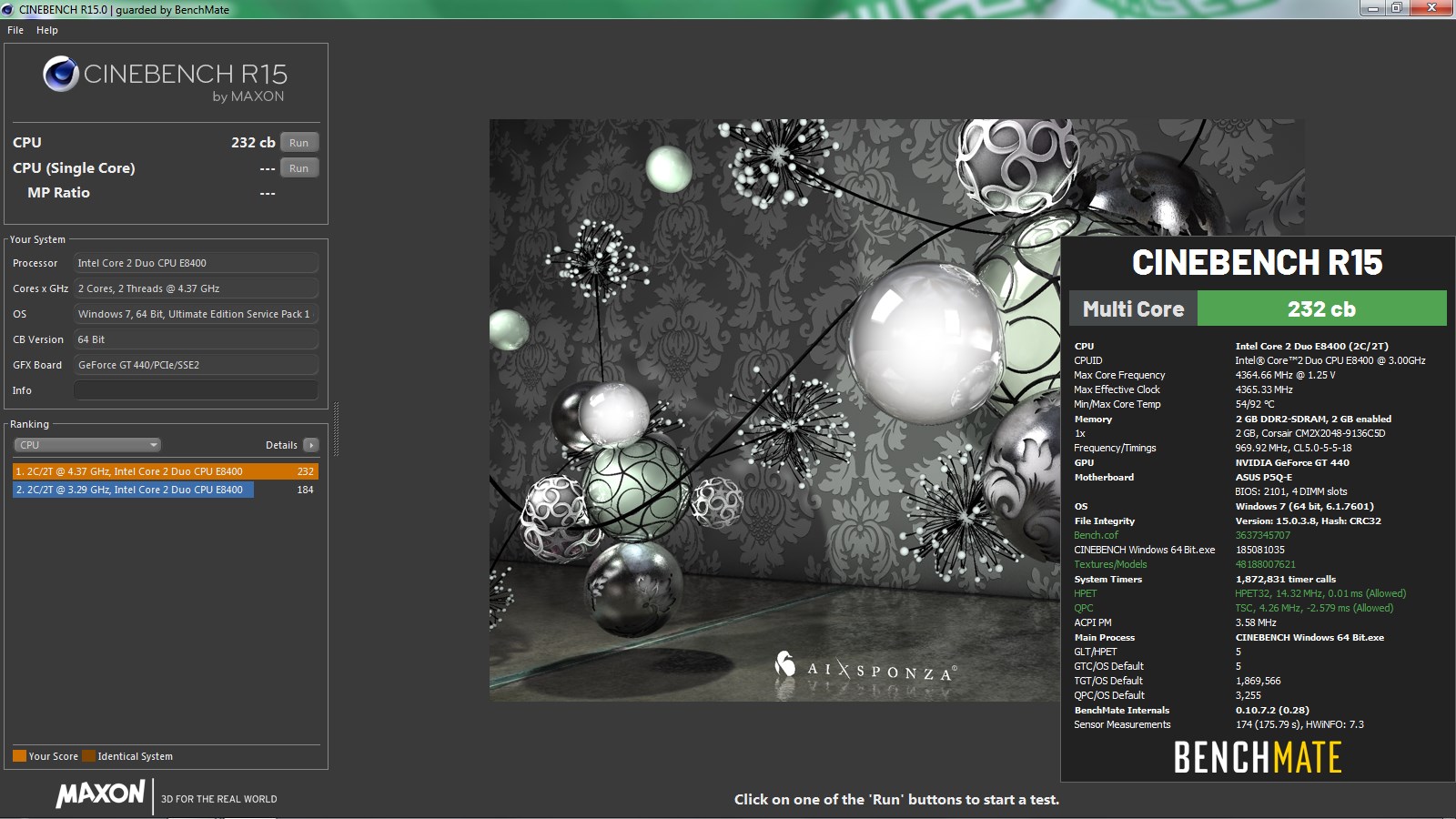Click the Cinebench app icon in title bar
The image size is (1456, 819).
click(8, 9)
